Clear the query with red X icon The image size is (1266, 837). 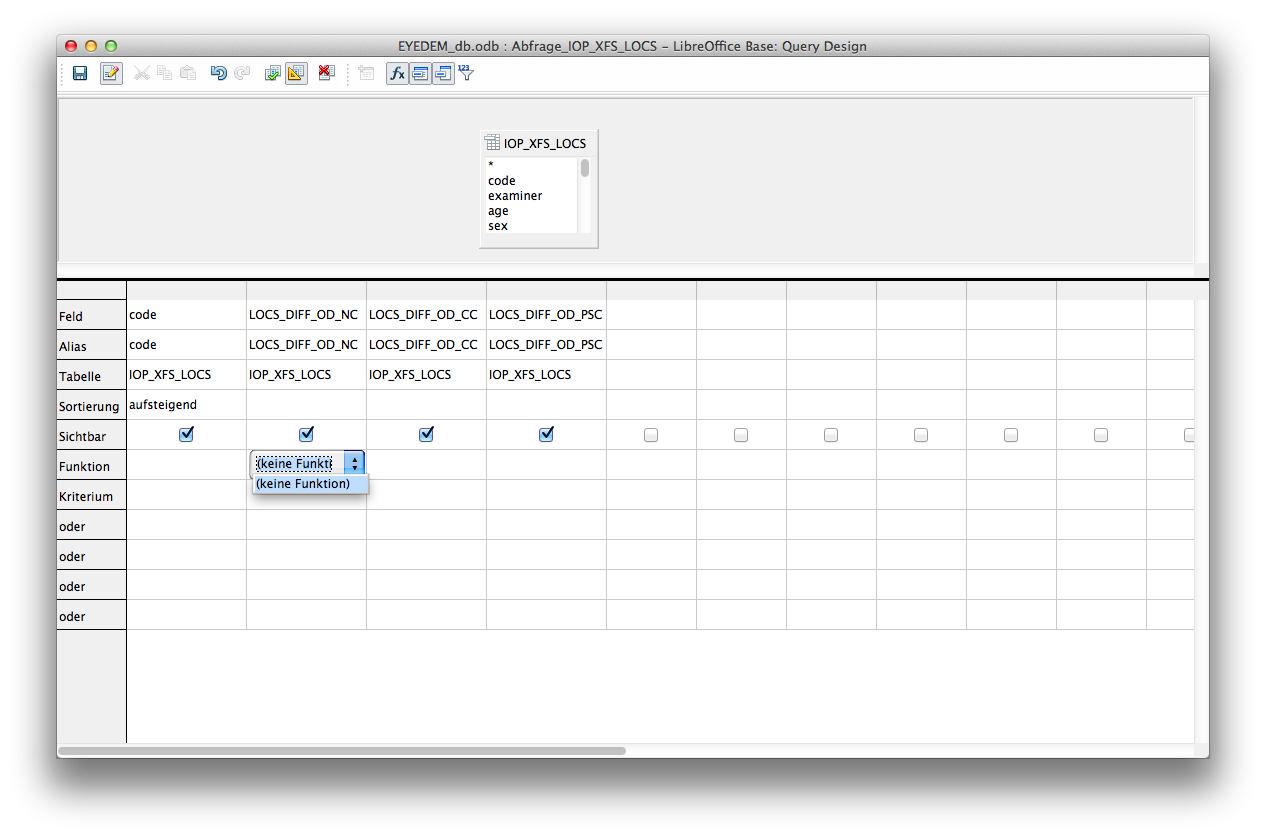(326, 73)
